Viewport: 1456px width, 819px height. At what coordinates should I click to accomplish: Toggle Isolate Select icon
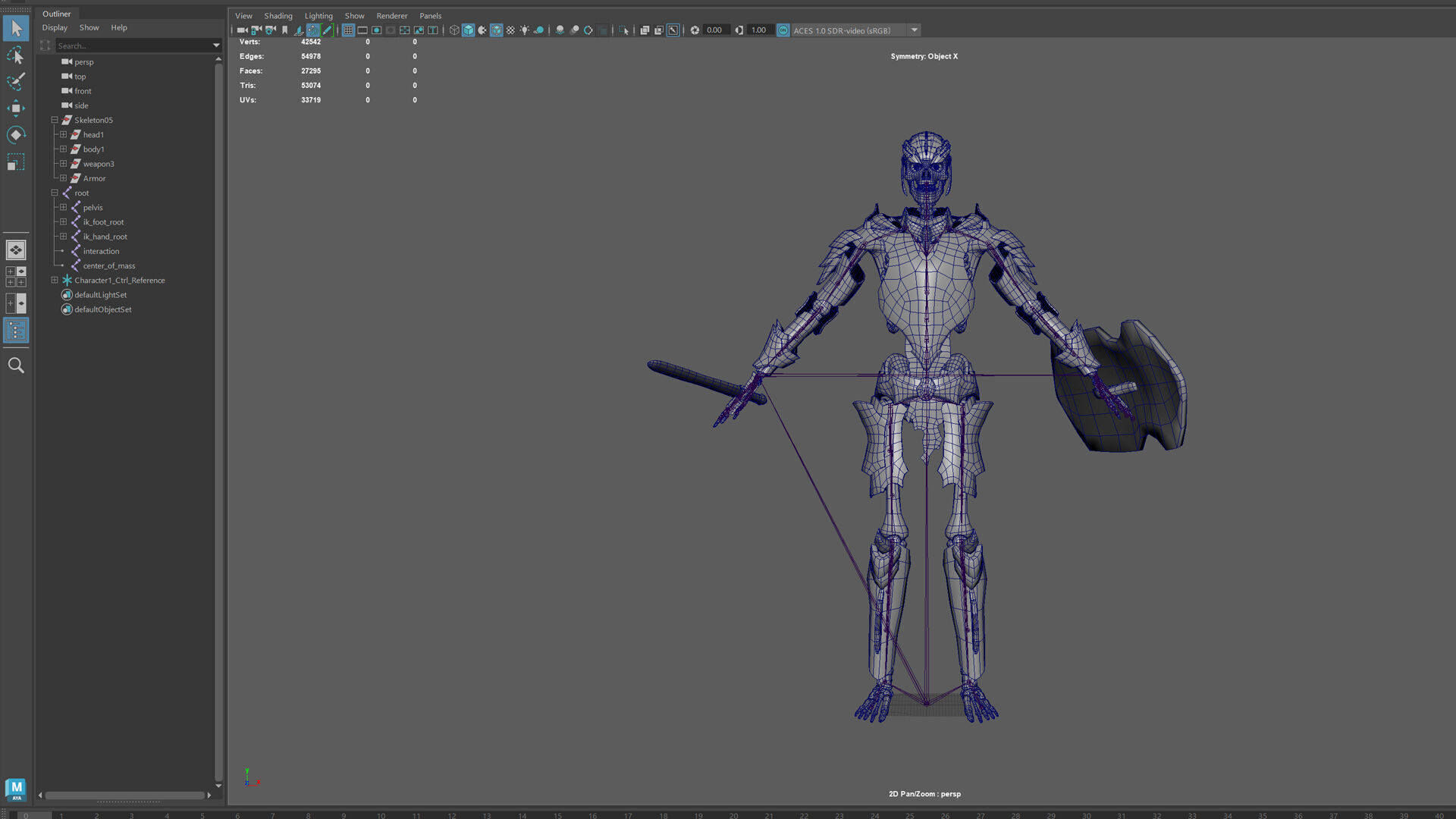tap(623, 30)
